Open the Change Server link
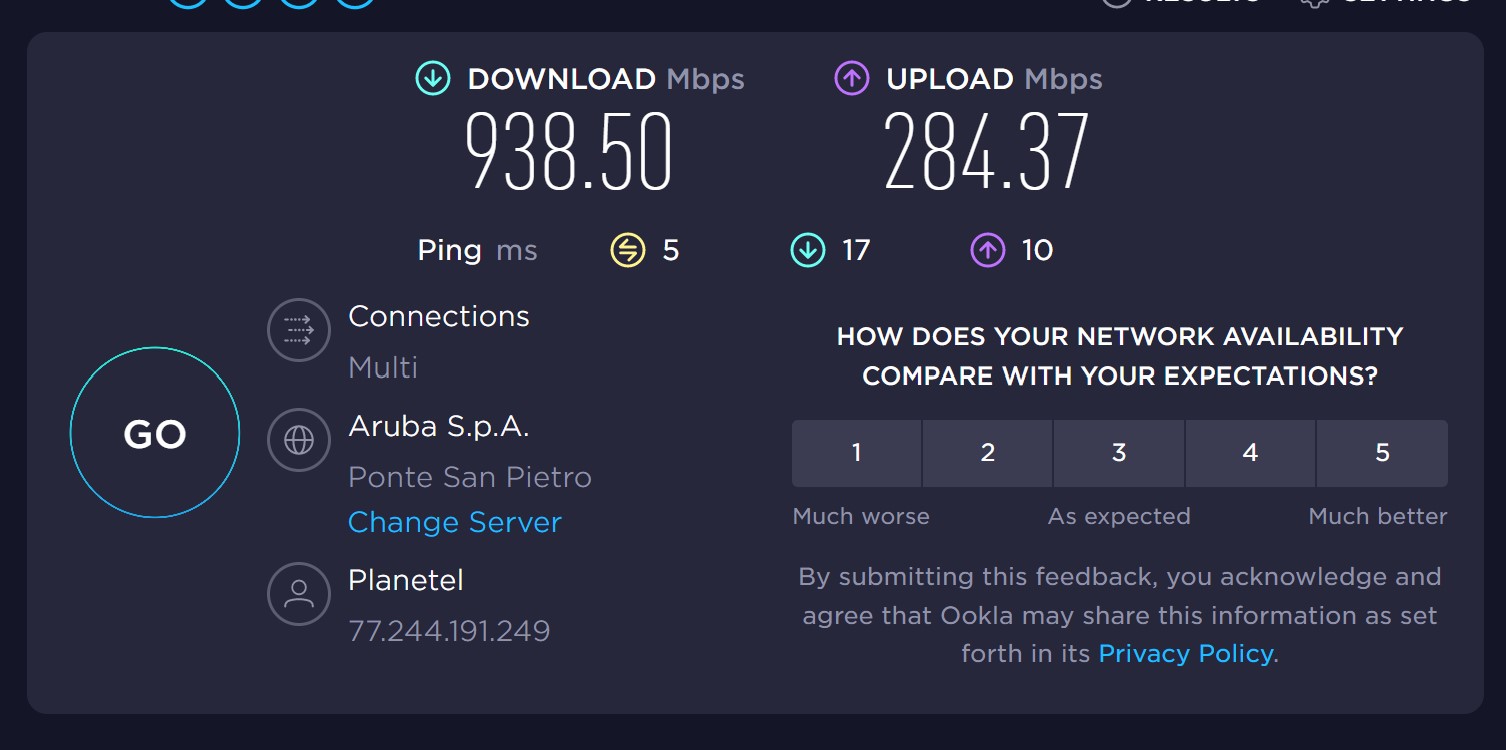1506x750 pixels. (x=455, y=523)
